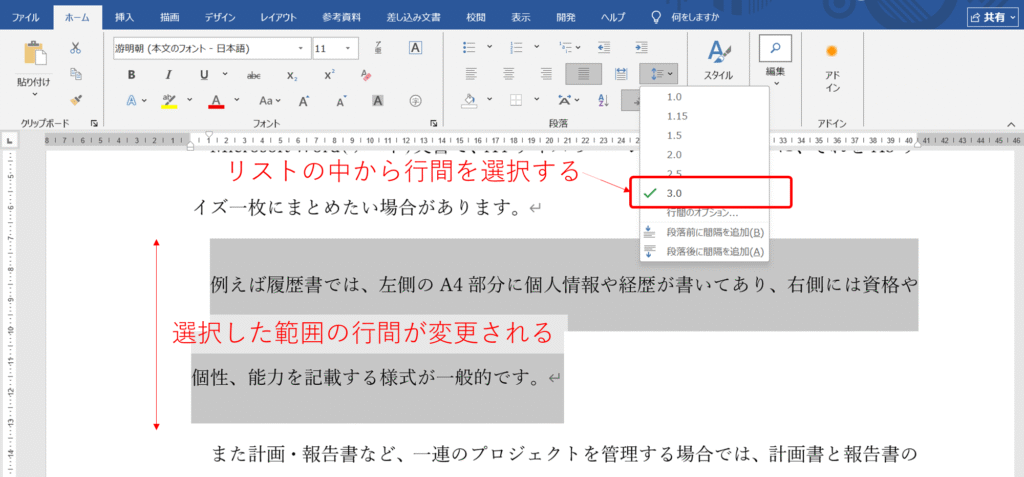Apply strikethrough to the selected text

pyautogui.click(x=253, y=74)
